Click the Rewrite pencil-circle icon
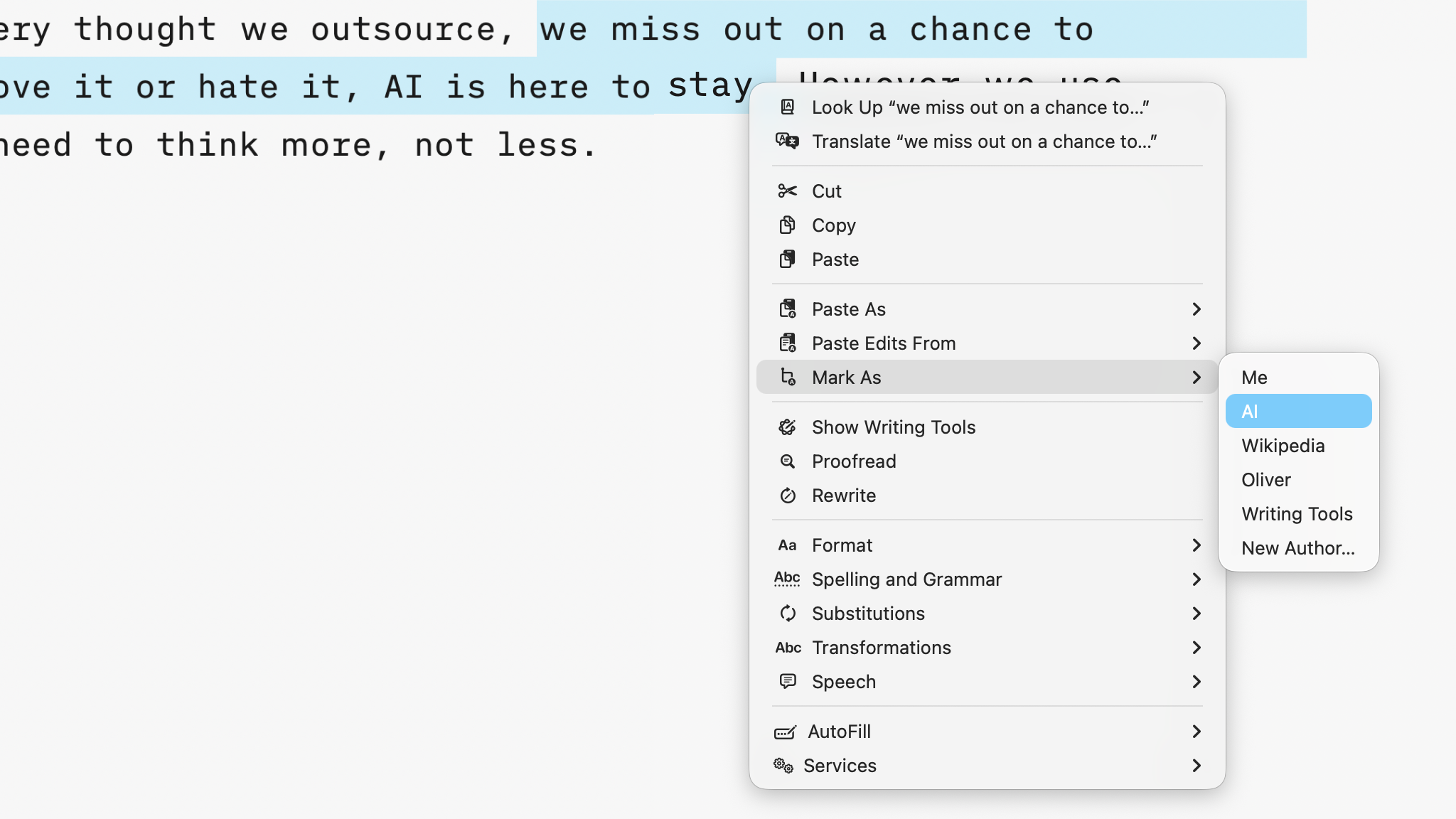 [787, 496]
